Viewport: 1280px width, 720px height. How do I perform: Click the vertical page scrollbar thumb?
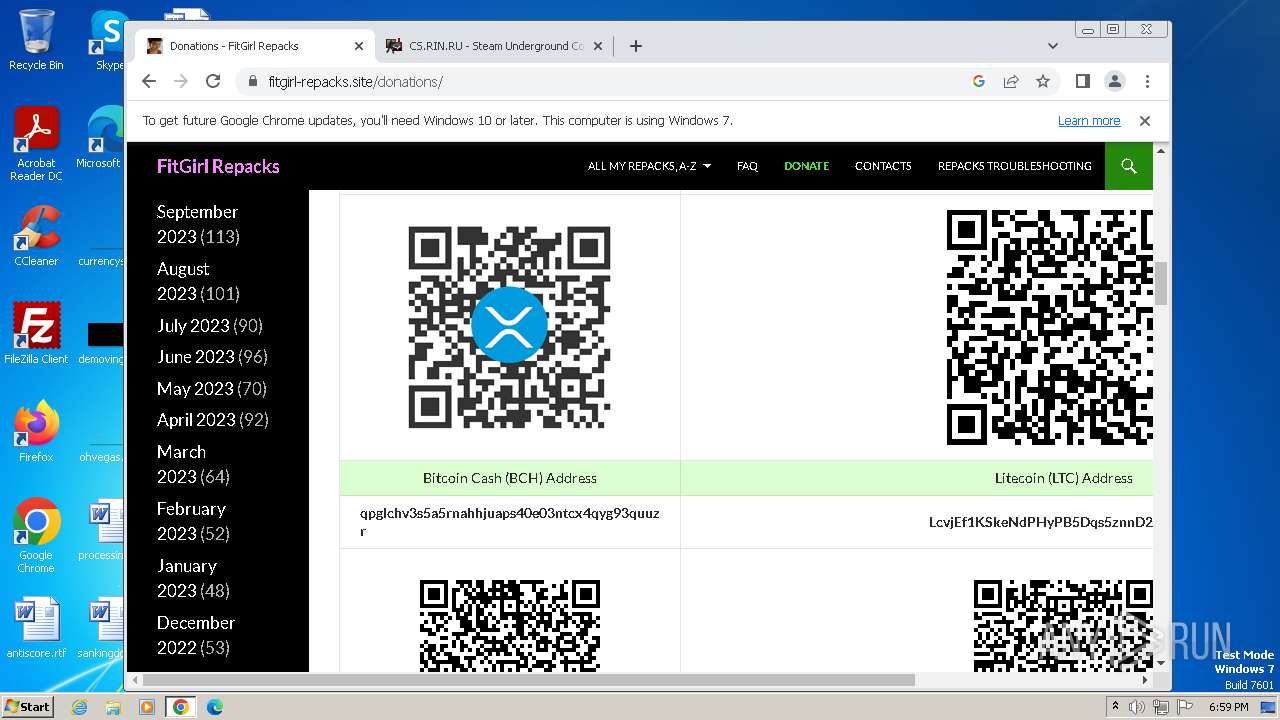pyautogui.click(x=1161, y=283)
